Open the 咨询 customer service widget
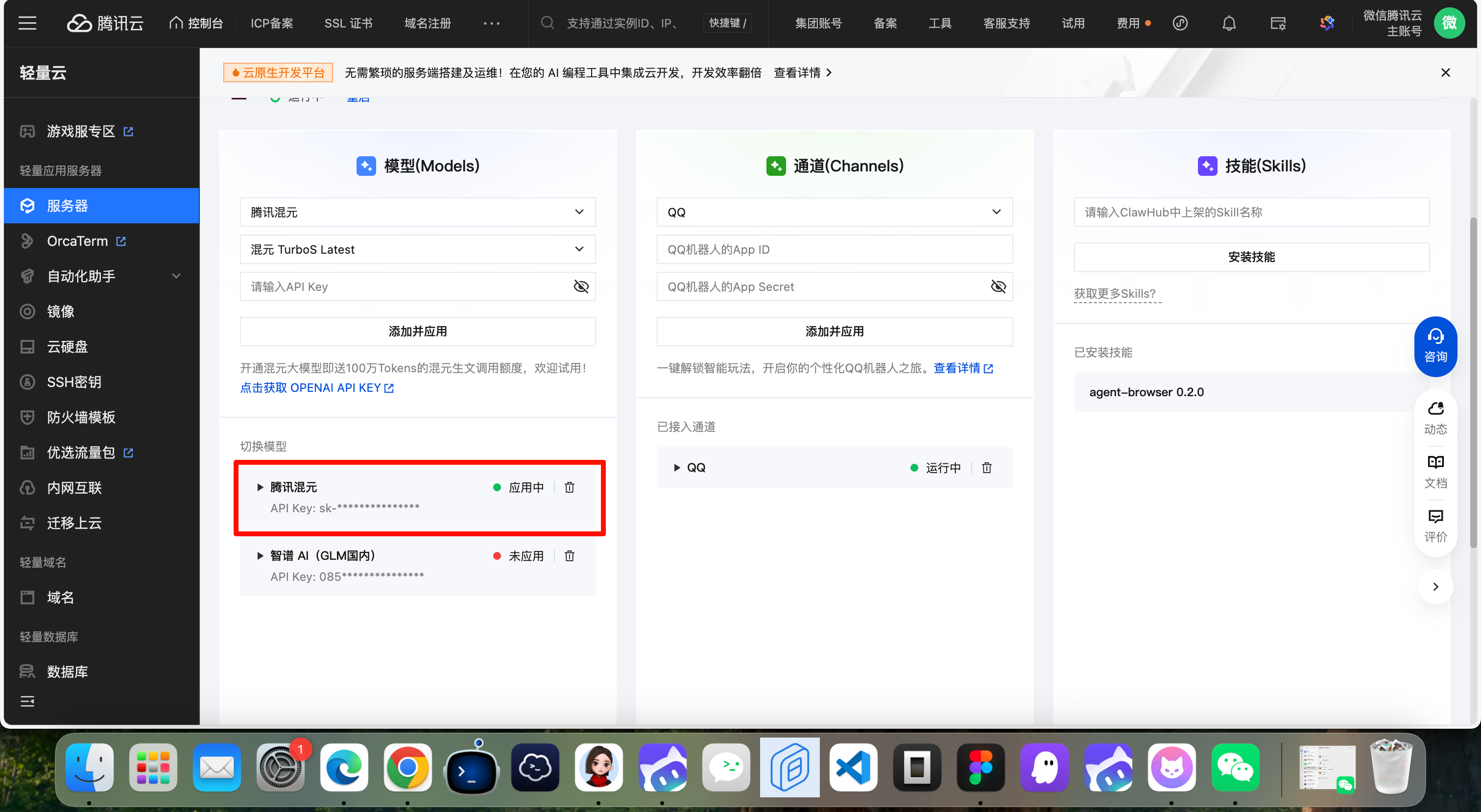The width and height of the screenshot is (1481, 812). [x=1435, y=346]
